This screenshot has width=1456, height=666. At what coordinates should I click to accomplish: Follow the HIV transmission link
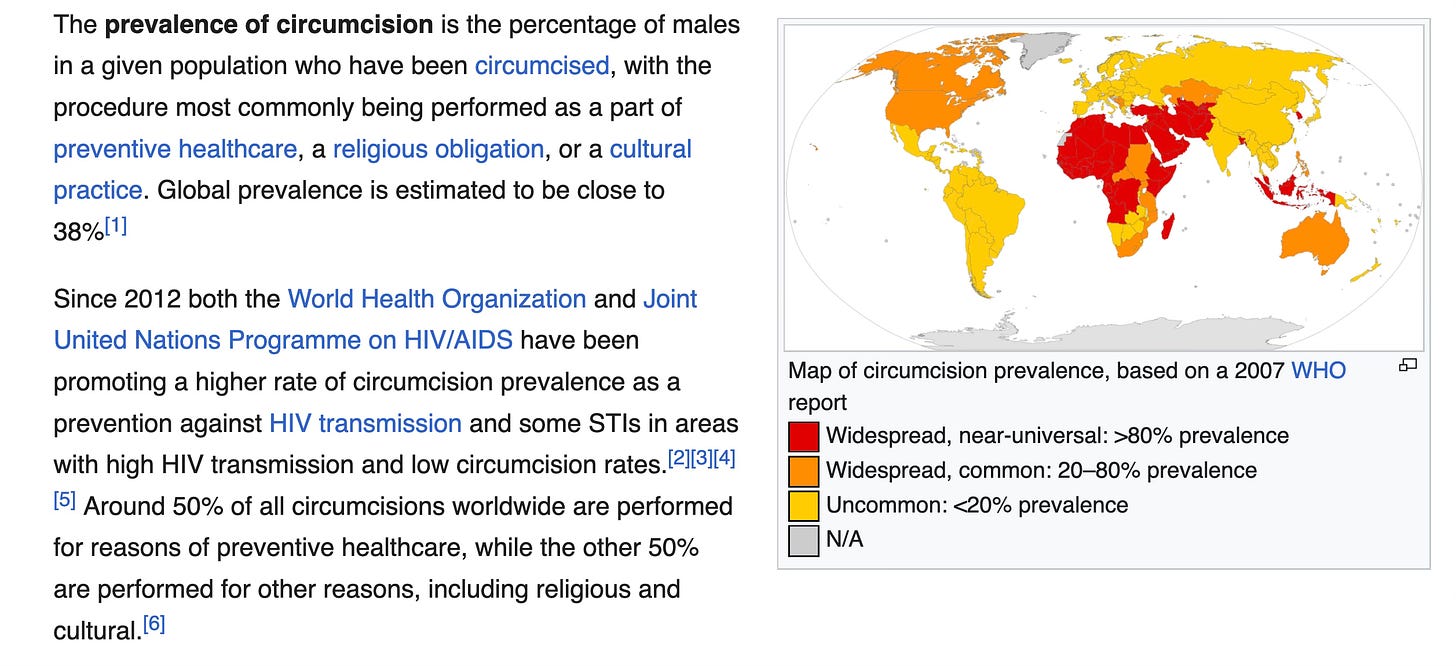pyautogui.click(x=365, y=423)
